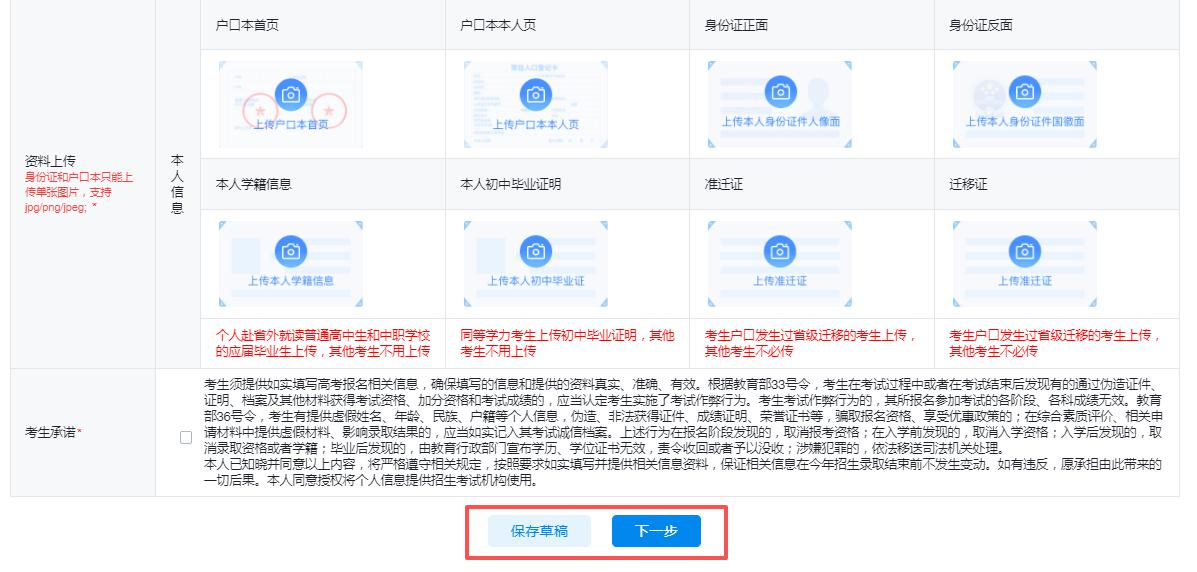Click red migration note under 迁移证
1197x572 pixels.
tap(1055, 343)
